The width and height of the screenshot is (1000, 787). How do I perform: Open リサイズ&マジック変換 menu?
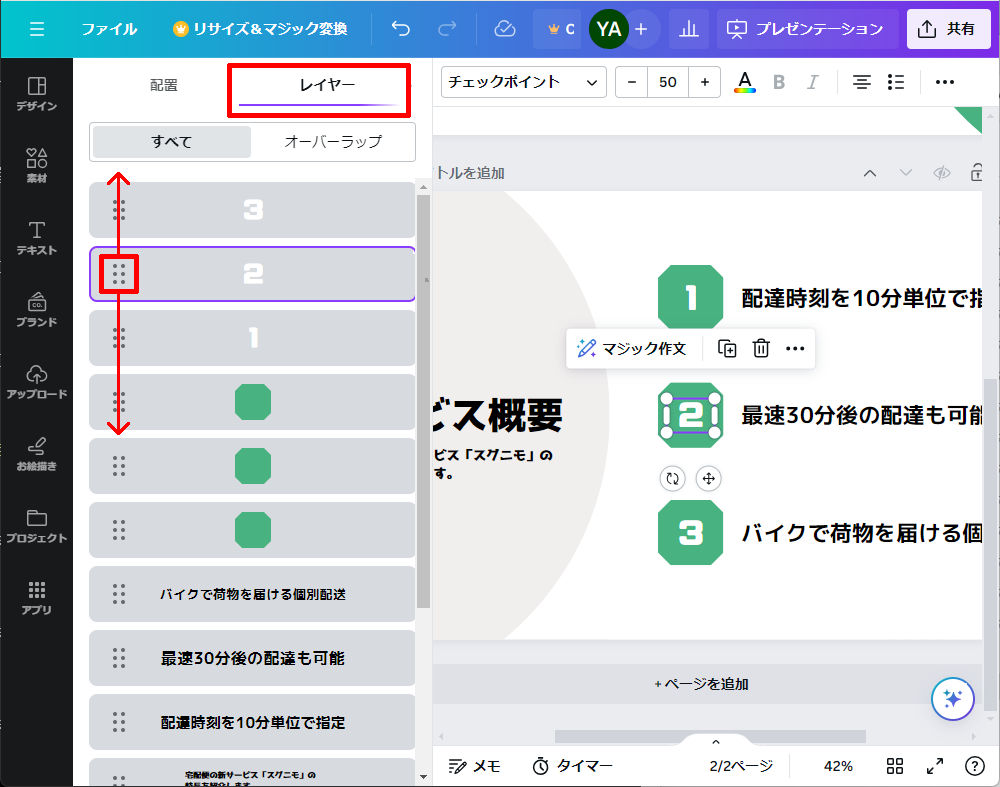(260, 29)
